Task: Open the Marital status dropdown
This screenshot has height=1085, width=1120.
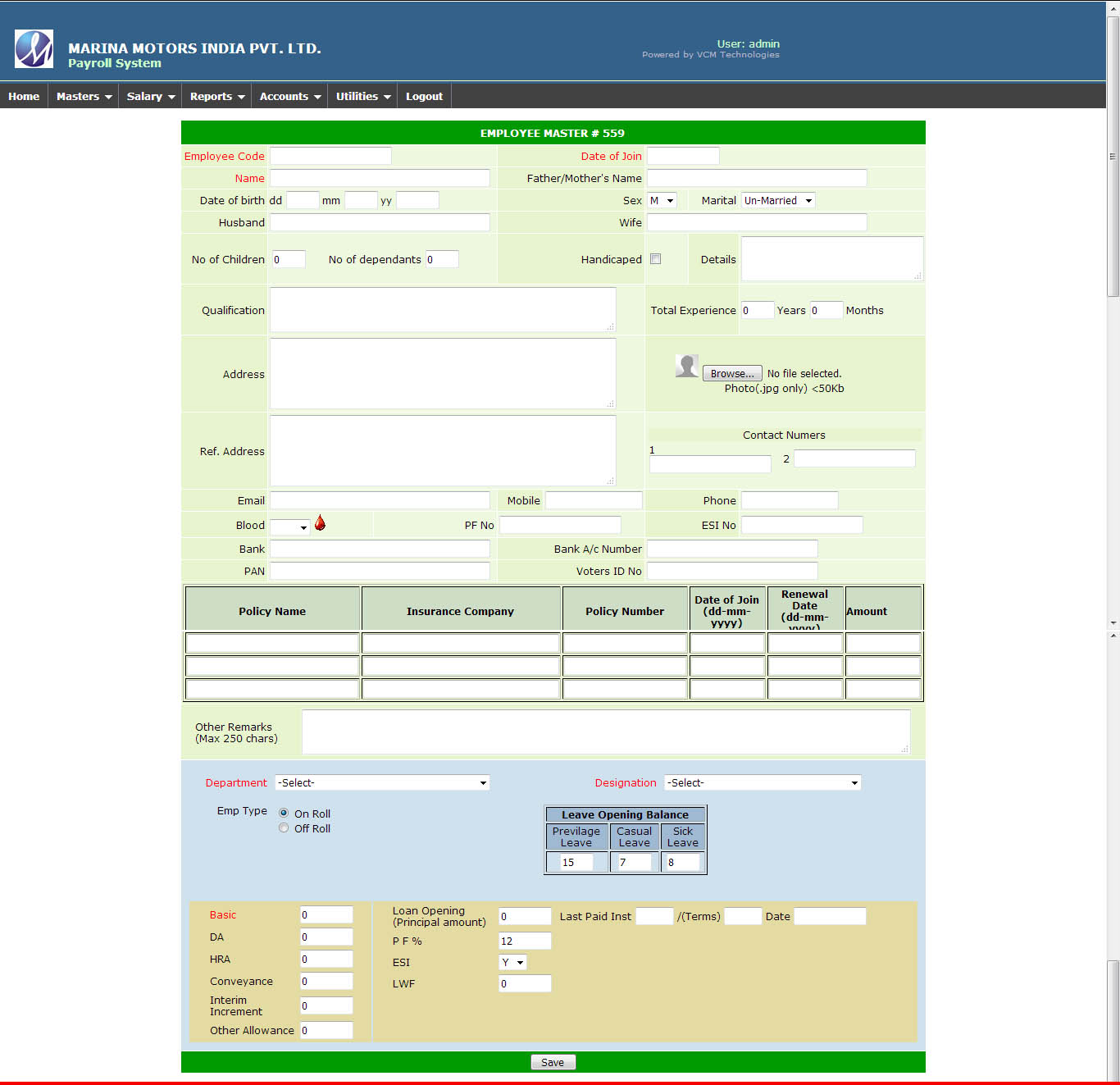Action: point(777,201)
